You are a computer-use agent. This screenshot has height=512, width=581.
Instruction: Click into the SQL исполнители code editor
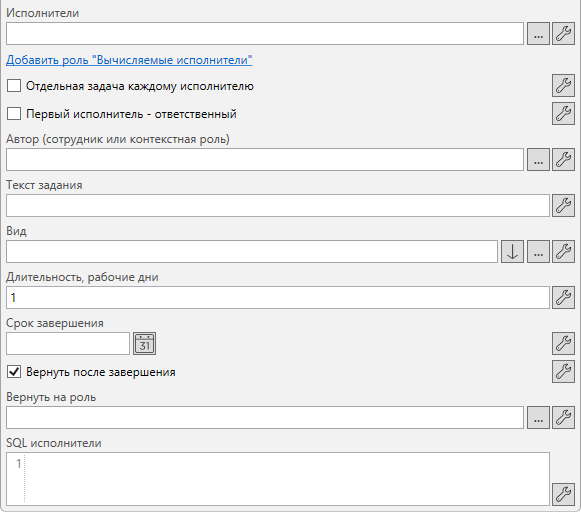tap(278, 479)
